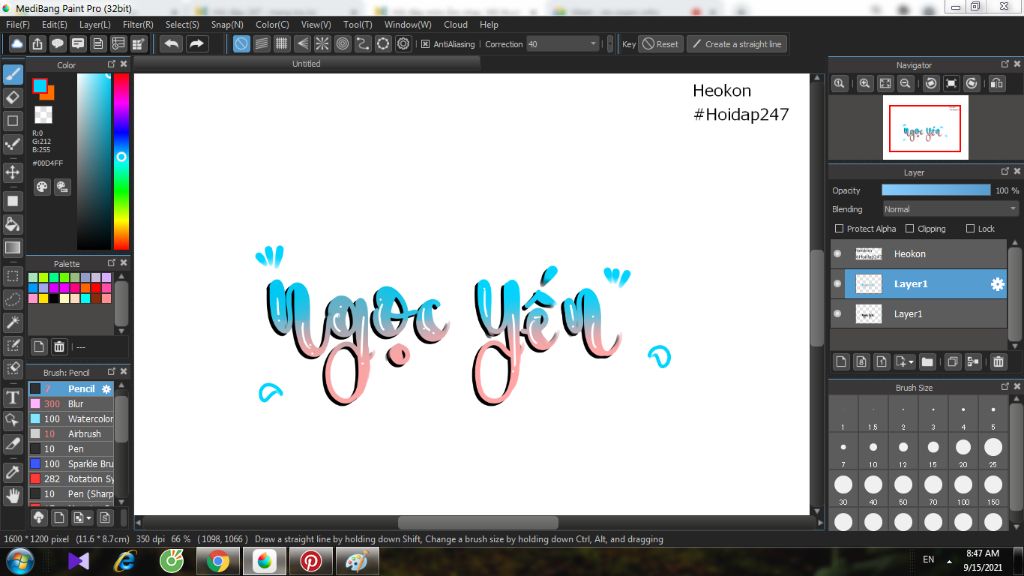The width and height of the screenshot is (1024, 576).
Task: Select the Hand tool
Action: pos(13,496)
